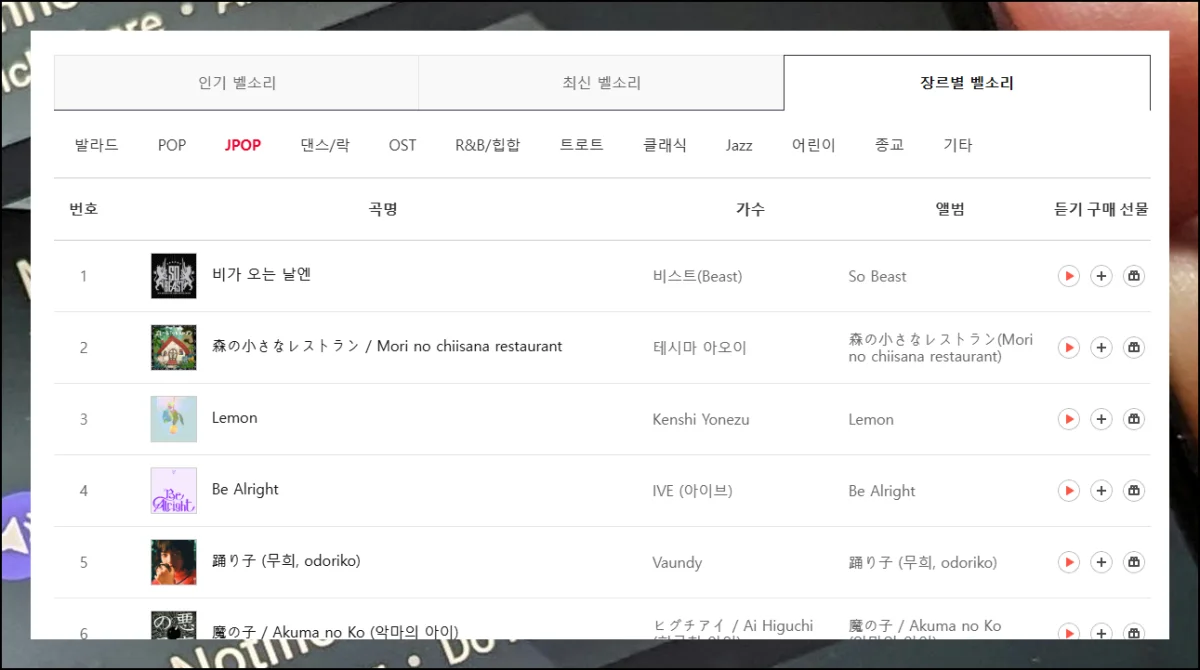Play Mori no chiisana restaurant preview
The image size is (1200, 670).
(x=1068, y=348)
